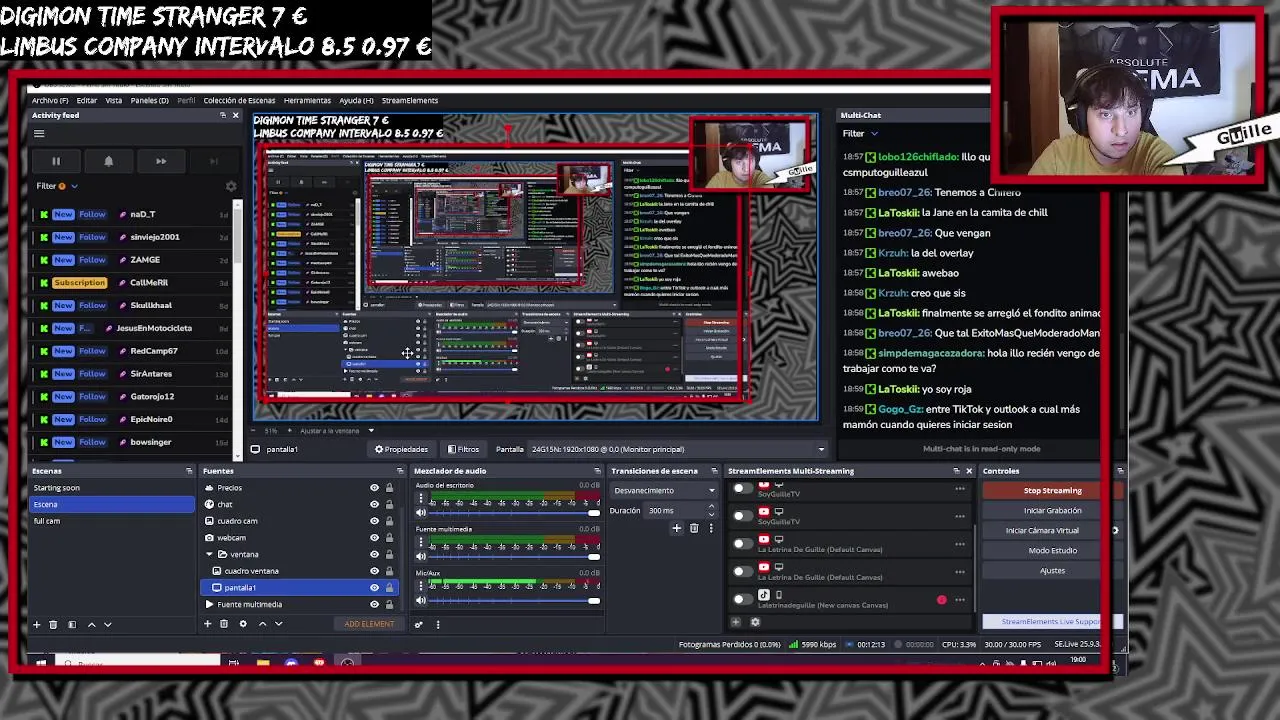Open Activity feed settings gear
The image size is (1280, 720).
tap(231, 186)
